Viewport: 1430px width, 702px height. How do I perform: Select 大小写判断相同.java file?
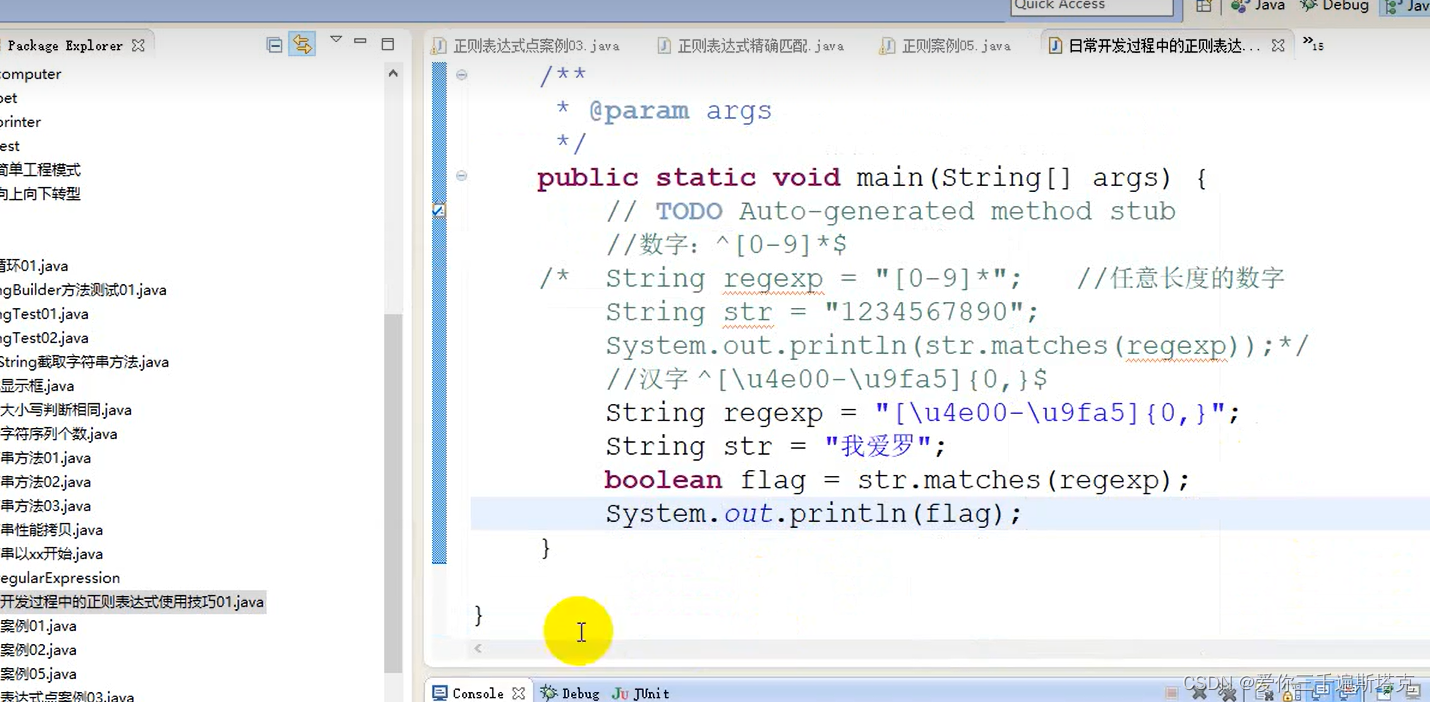coord(66,410)
